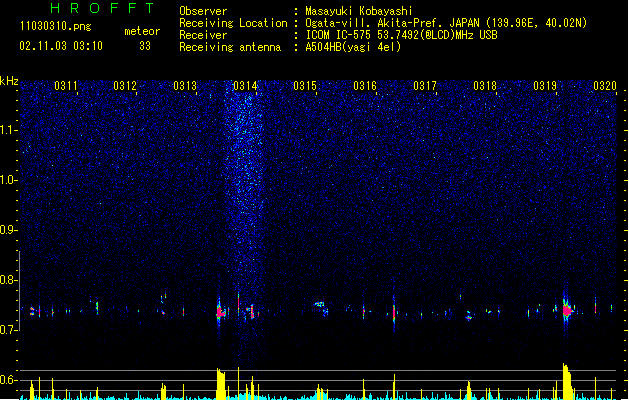Click the 1.1 kHz axis label
Image resolution: width=629 pixels, height=400 pixels.
(9, 130)
